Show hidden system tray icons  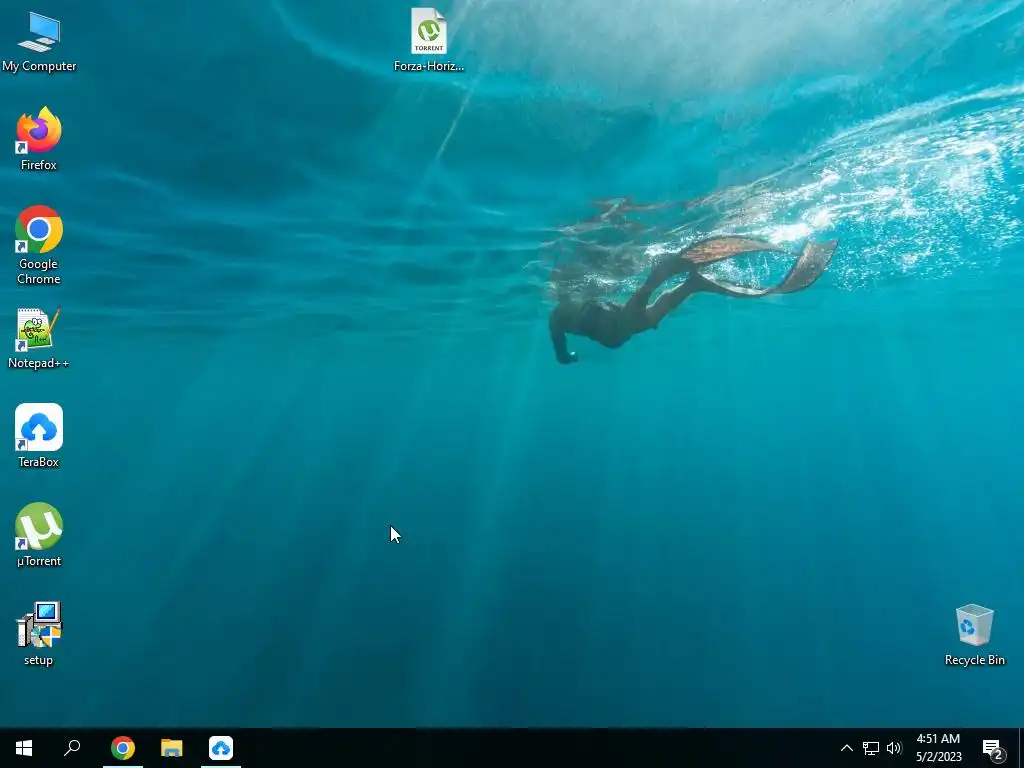tap(846, 748)
